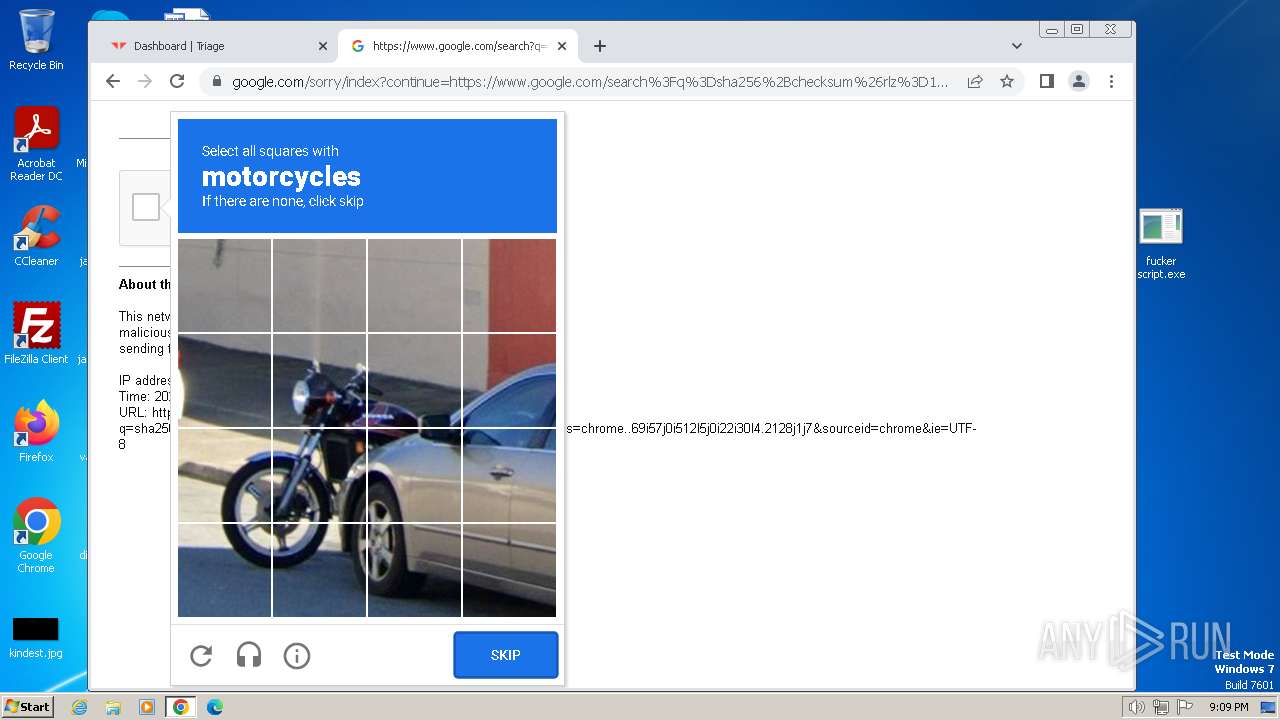Get an audio challenge via headphones icon
The width and height of the screenshot is (1280, 720).
[x=249, y=655]
